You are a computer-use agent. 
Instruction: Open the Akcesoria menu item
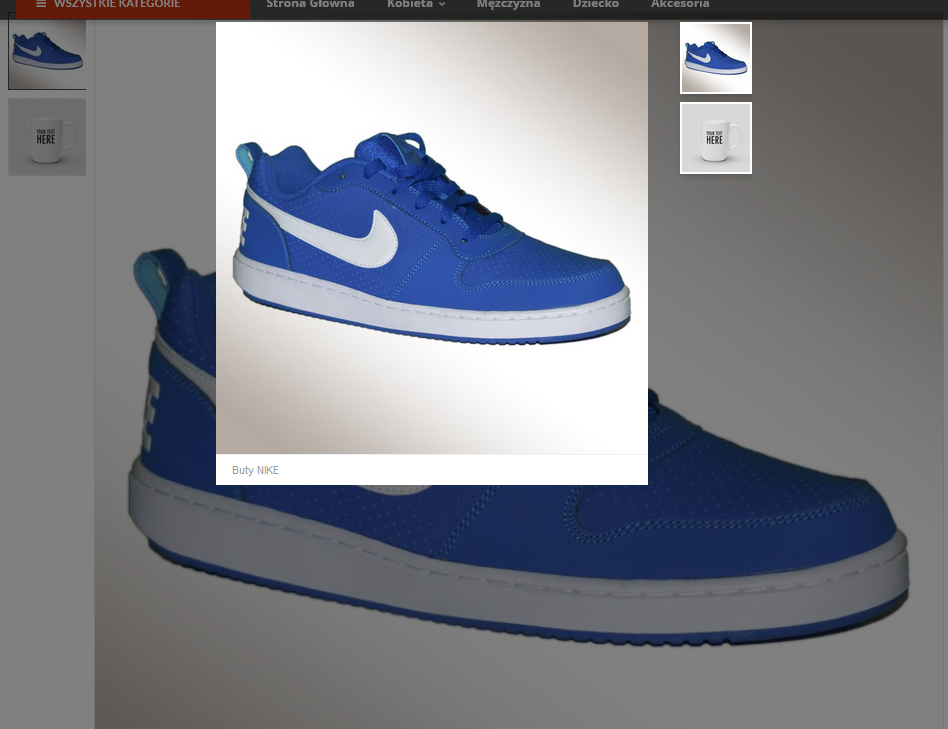click(x=680, y=4)
